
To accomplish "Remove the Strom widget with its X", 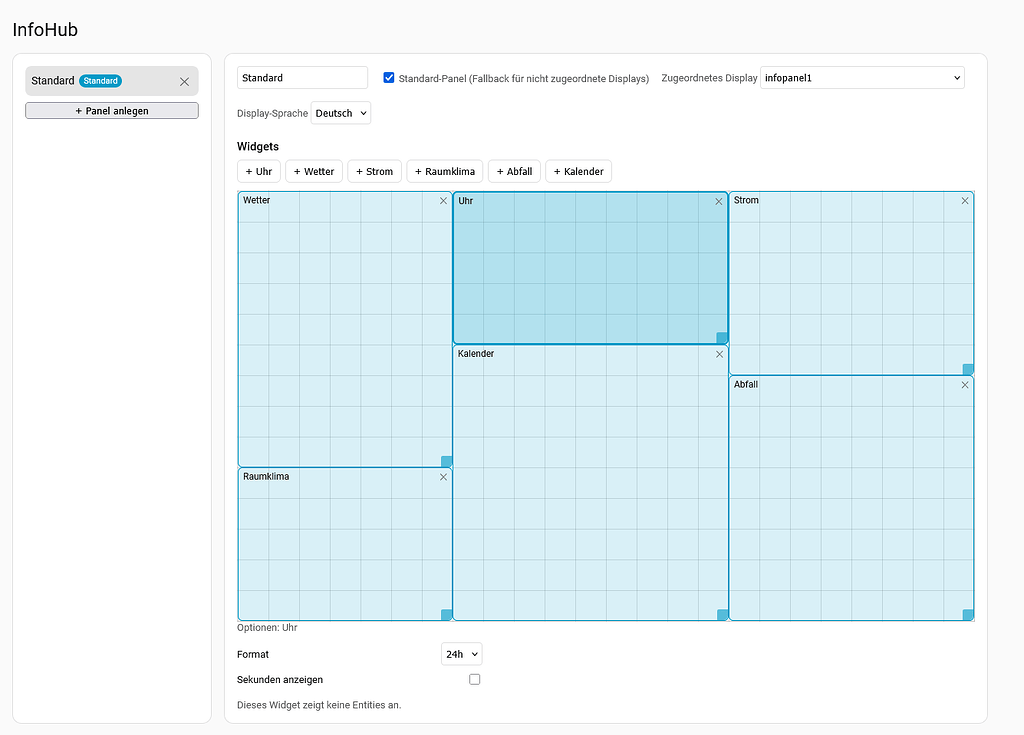I will (x=965, y=201).
